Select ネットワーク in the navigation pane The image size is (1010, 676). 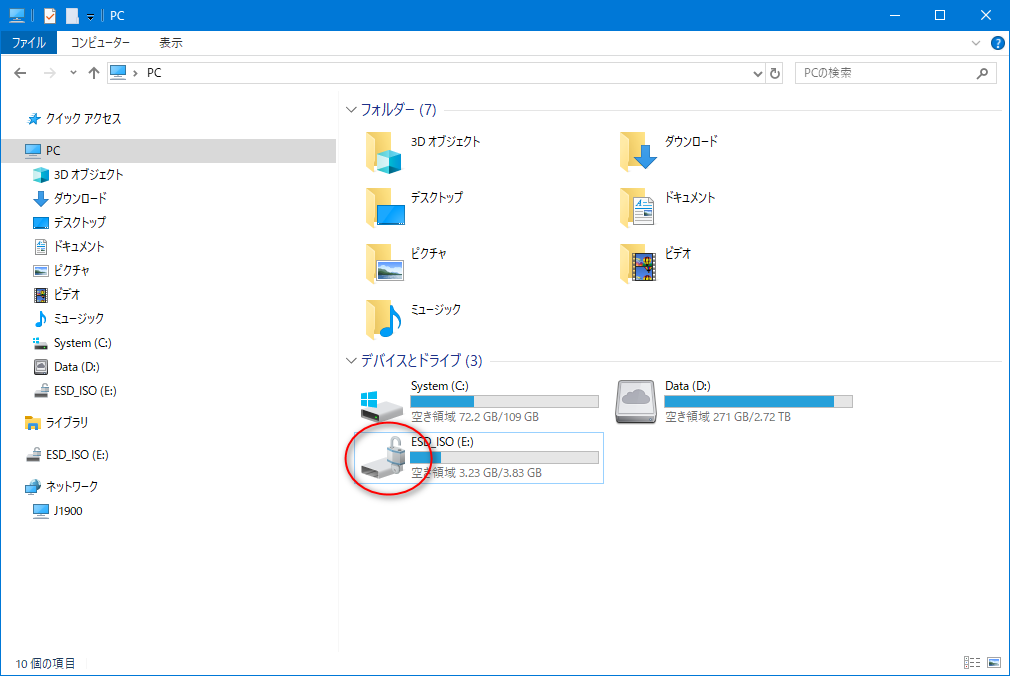coord(72,486)
